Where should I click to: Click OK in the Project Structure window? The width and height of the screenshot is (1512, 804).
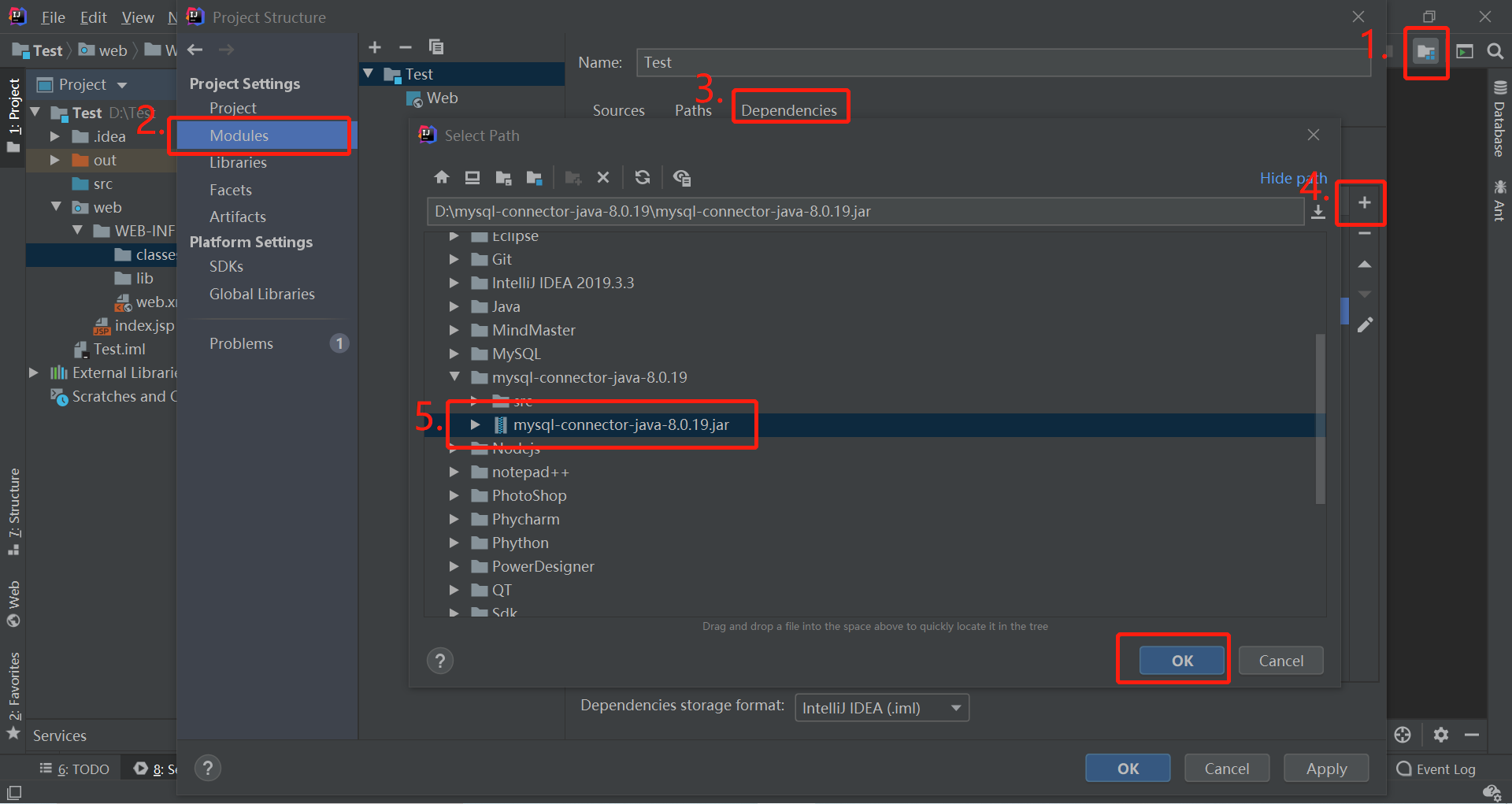(x=1128, y=769)
